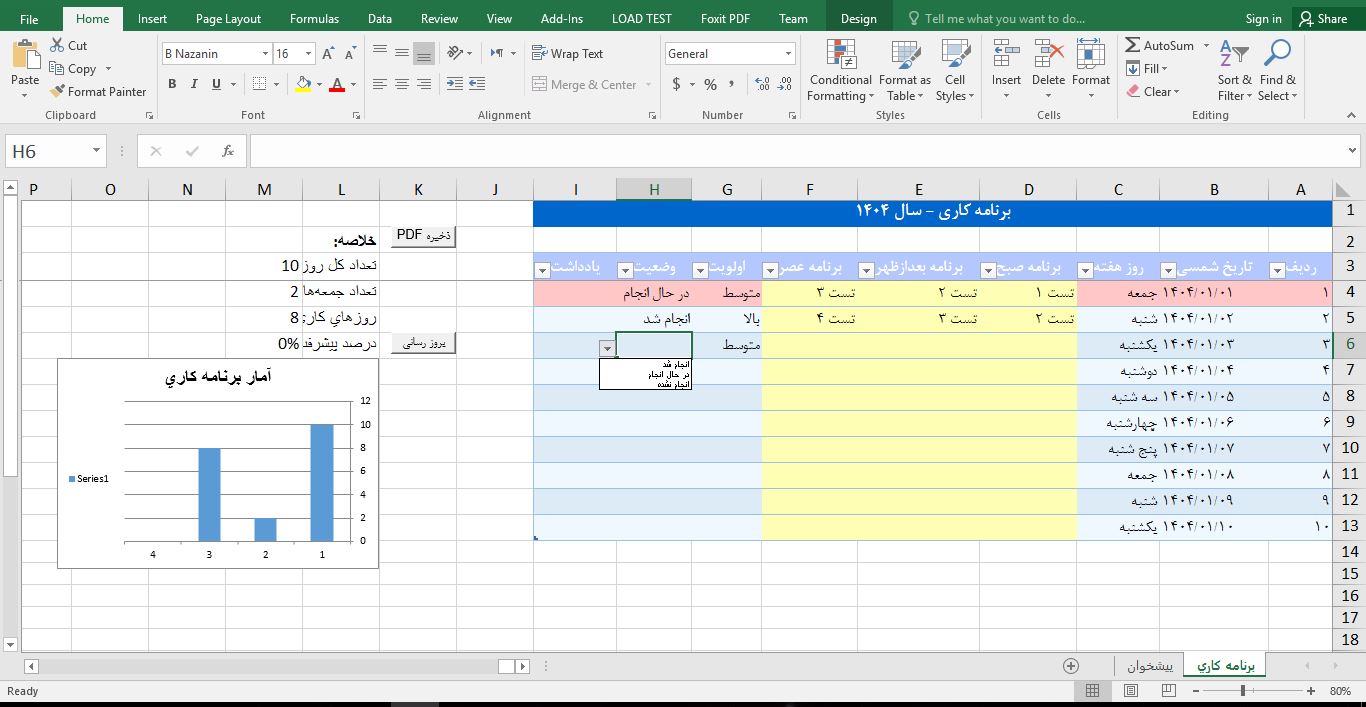Screen dimensions: 1366x707
Task: Open the Format cells menu
Action: coord(1091,70)
